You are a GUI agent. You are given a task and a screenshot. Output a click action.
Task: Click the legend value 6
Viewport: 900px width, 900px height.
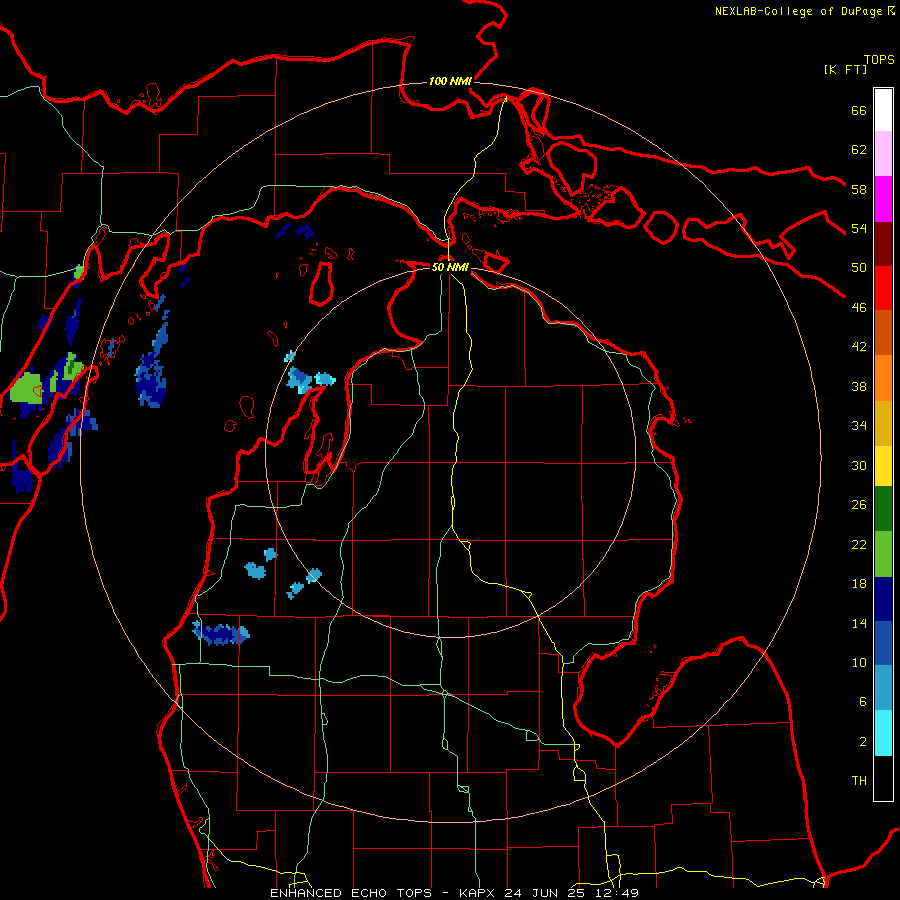[862, 702]
